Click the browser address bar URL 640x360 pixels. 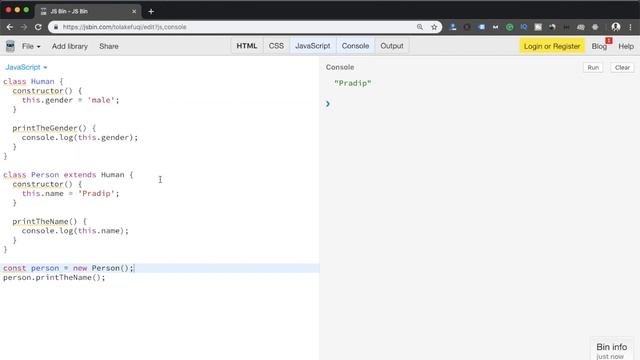click(x=124, y=27)
